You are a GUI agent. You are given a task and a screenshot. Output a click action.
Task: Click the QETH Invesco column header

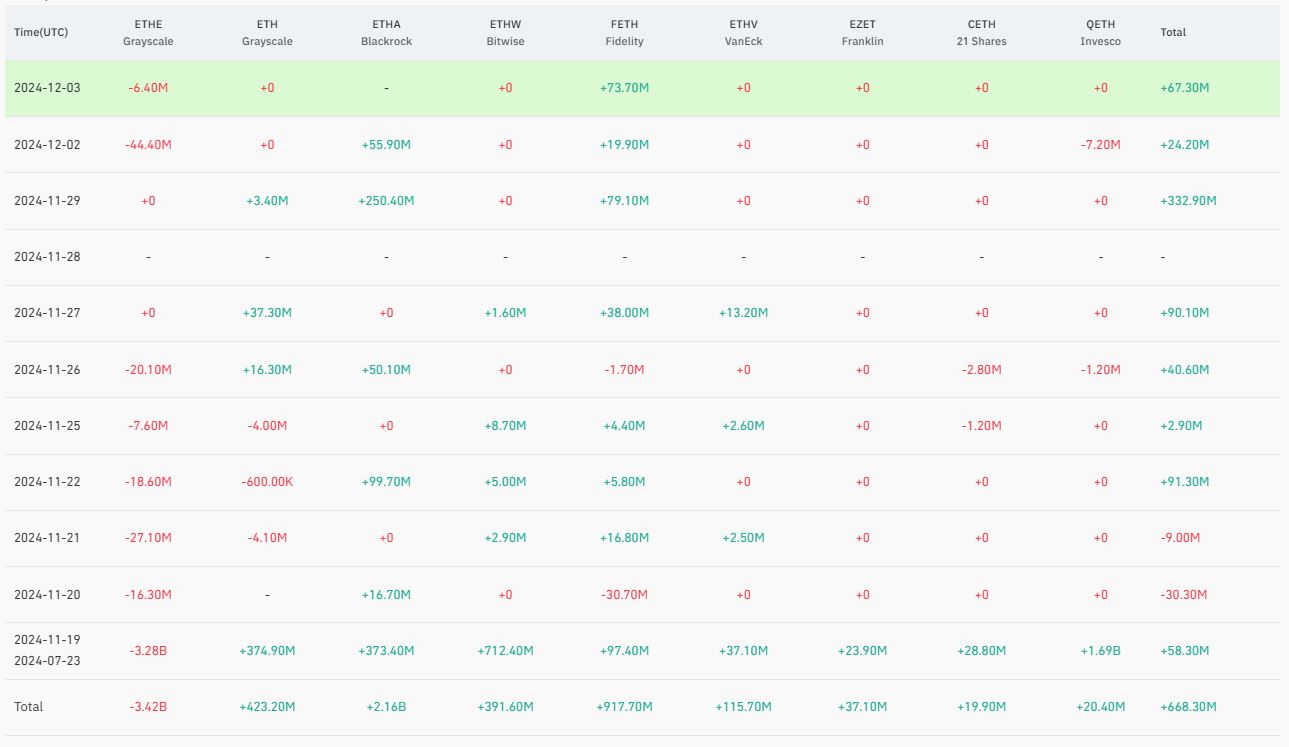1100,33
